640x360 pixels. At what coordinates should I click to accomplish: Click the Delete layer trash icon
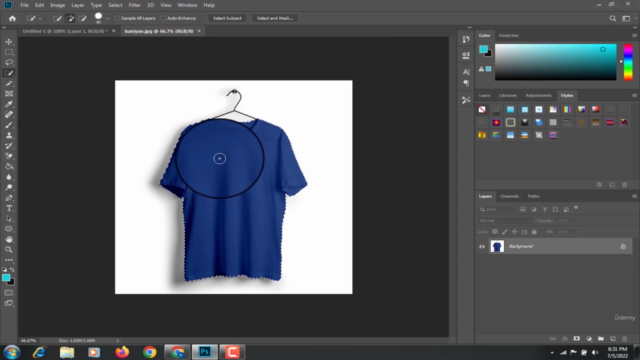pos(624,339)
